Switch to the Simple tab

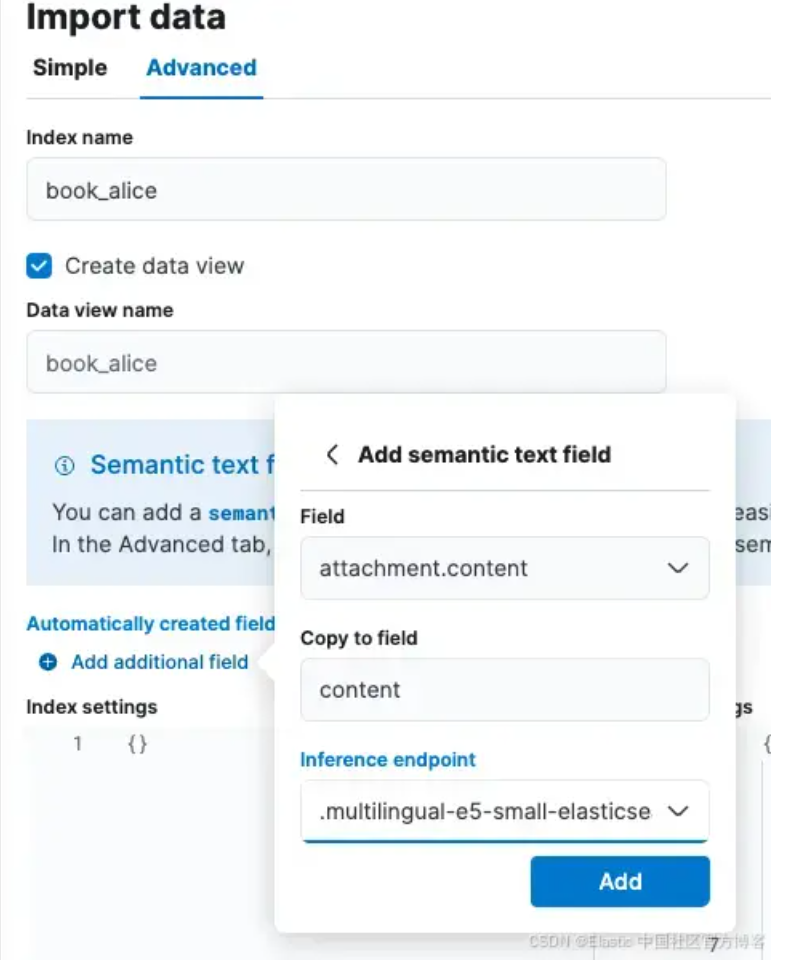70,68
